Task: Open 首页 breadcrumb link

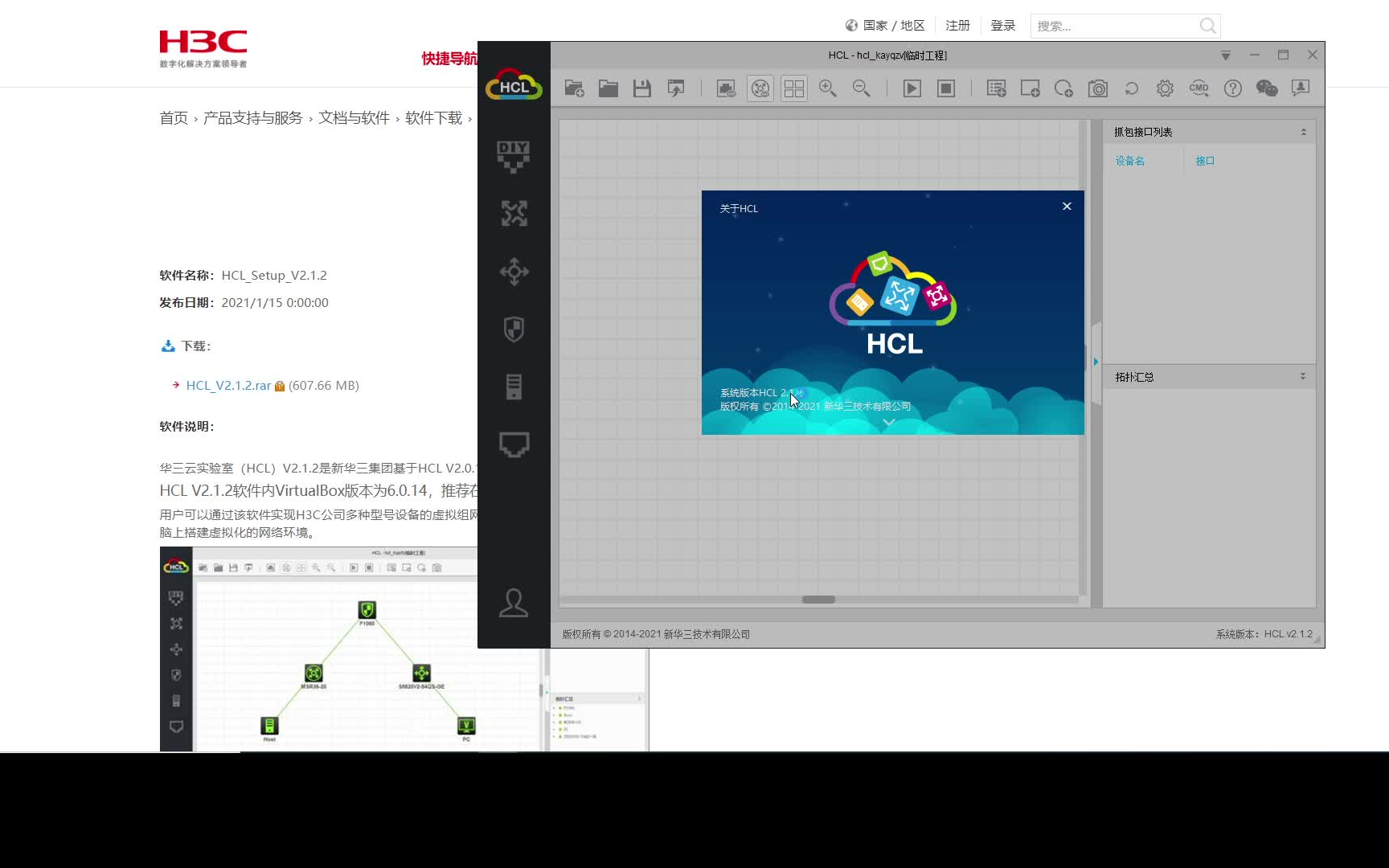Action: coord(174,118)
